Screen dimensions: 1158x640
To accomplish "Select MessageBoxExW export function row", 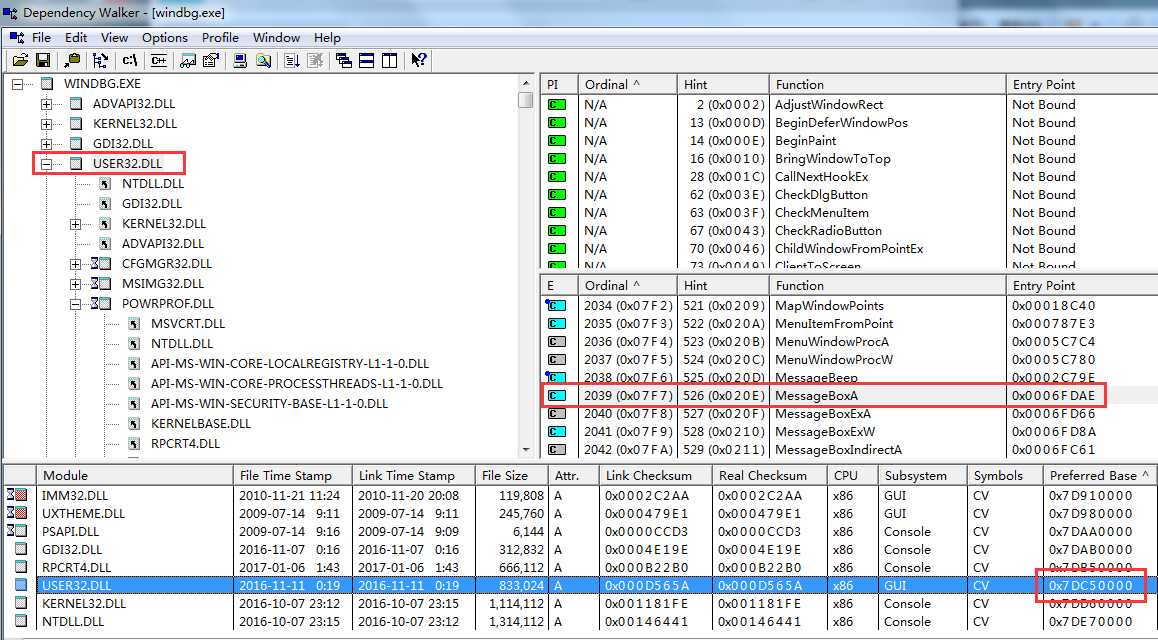I will click(849, 431).
